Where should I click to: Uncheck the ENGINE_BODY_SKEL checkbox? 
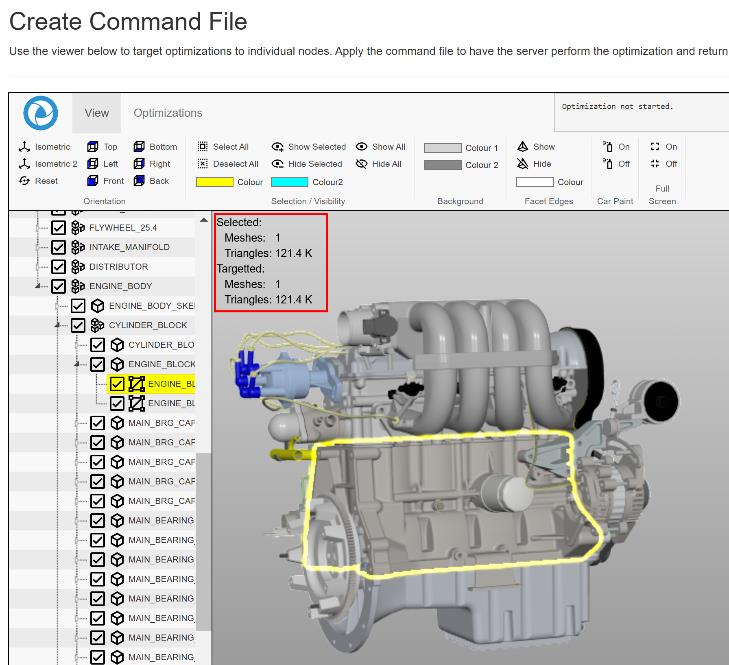coord(78,306)
